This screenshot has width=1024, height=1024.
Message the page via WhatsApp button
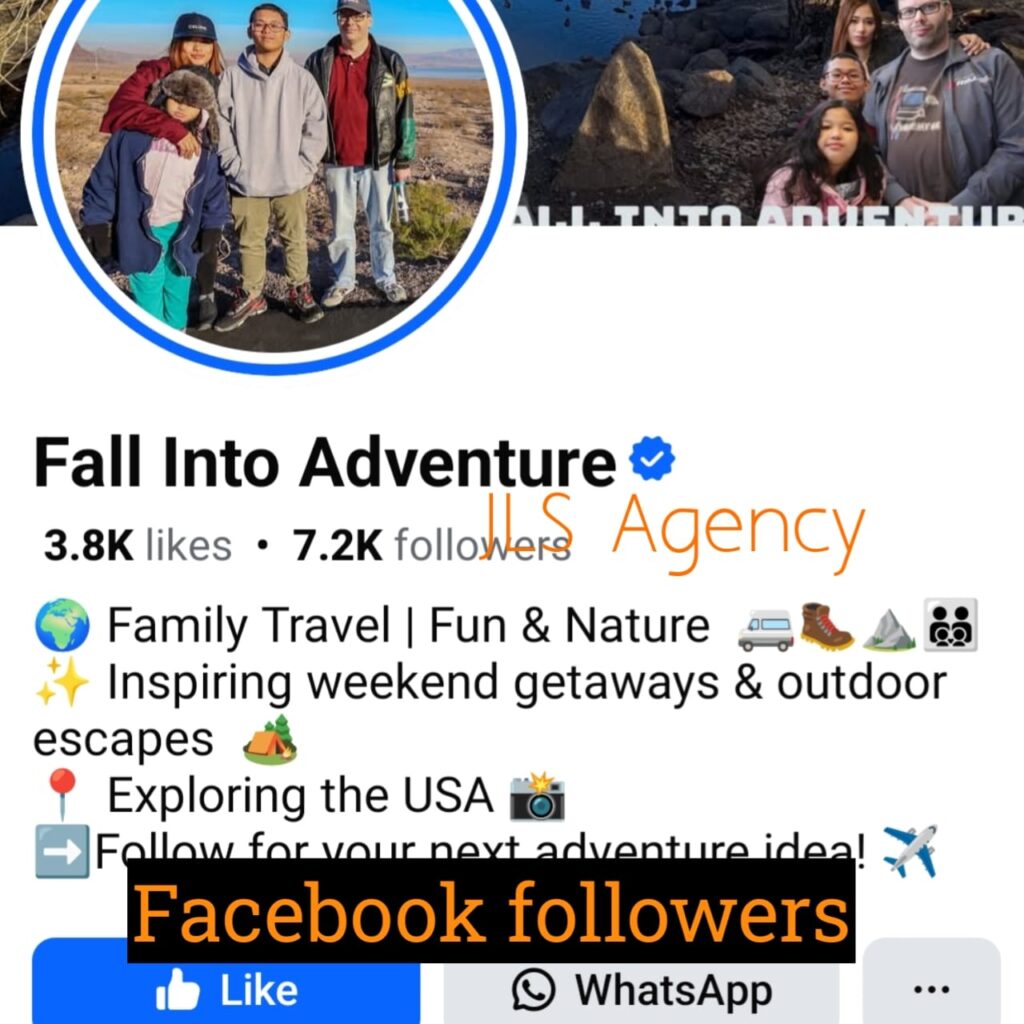point(641,989)
